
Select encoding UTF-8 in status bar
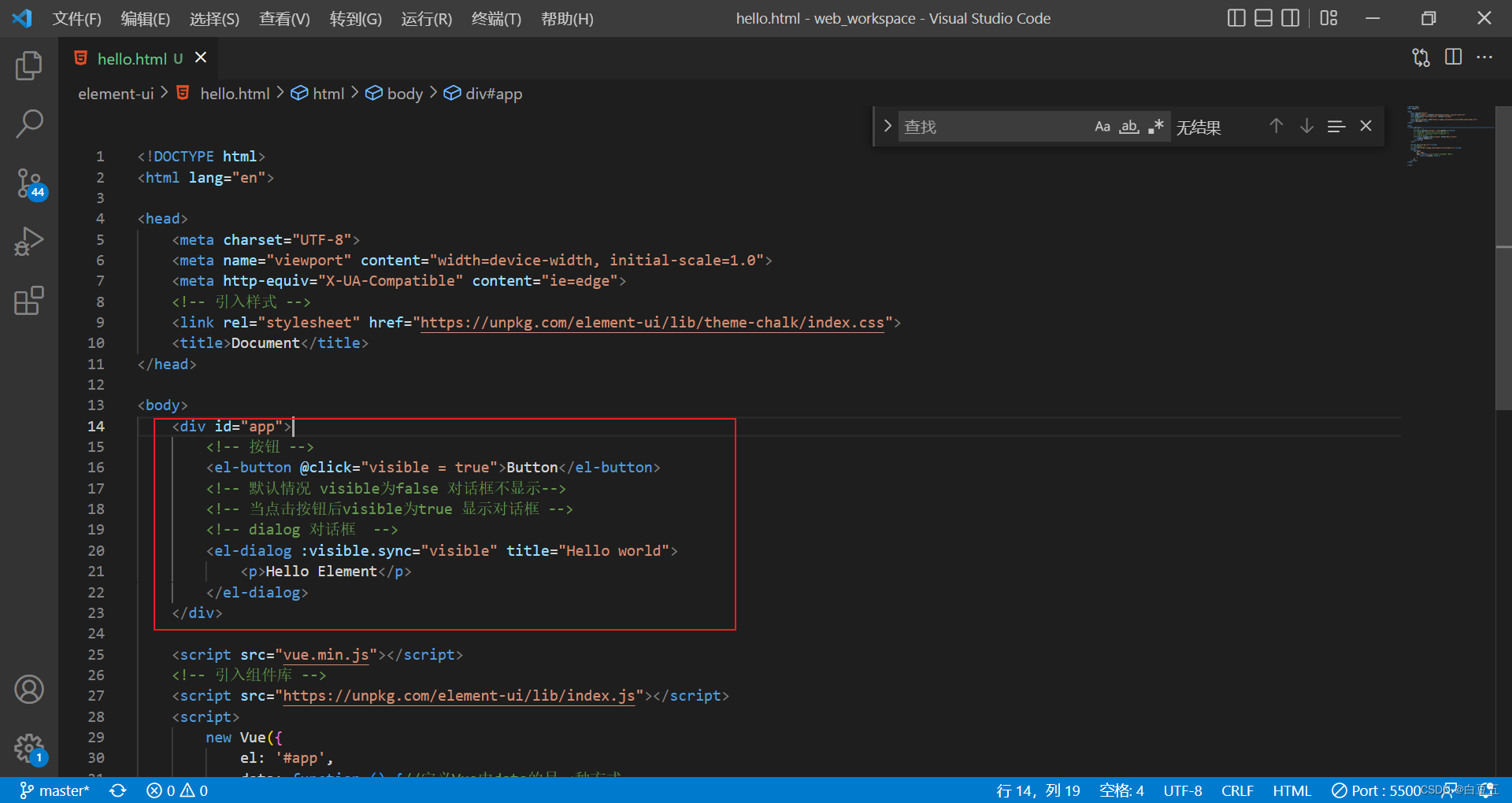point(1183,790)
